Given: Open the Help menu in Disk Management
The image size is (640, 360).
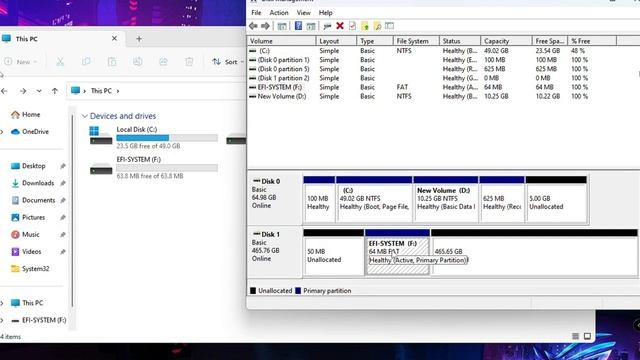Looking at the screenshot, I should pyautogui.click(x=325, y=13).
